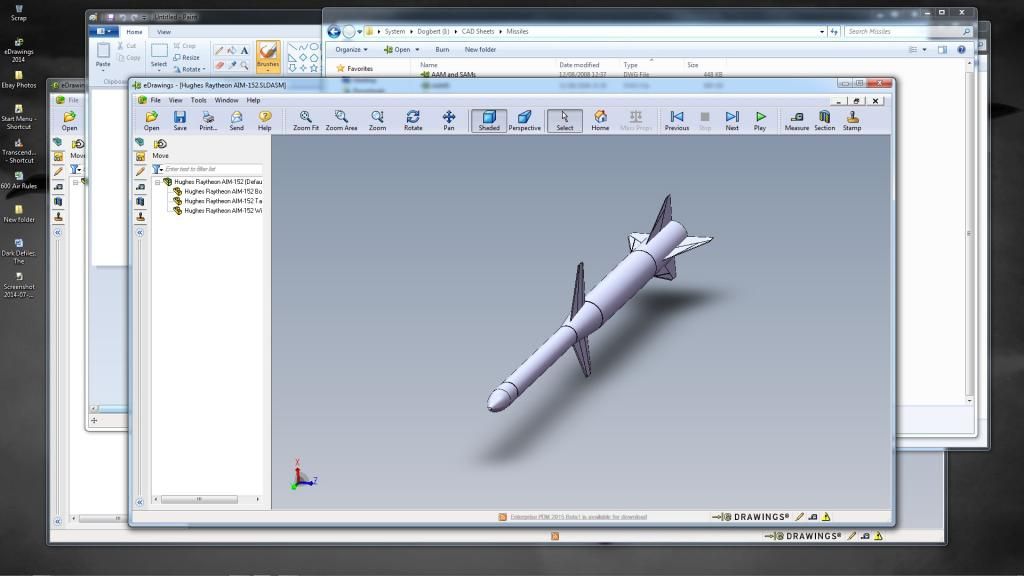Image resolution: width=1024 pixels, height=576 pixels.
Task: Advance to the Next view
Action: [x=732, y=121]
